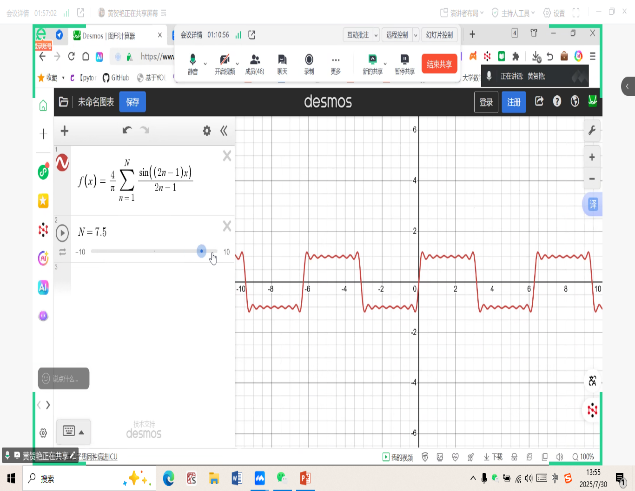This screenshot has width=635, height=491.
Task: Open the Desmos help question mark
Action: pos(557,101)
